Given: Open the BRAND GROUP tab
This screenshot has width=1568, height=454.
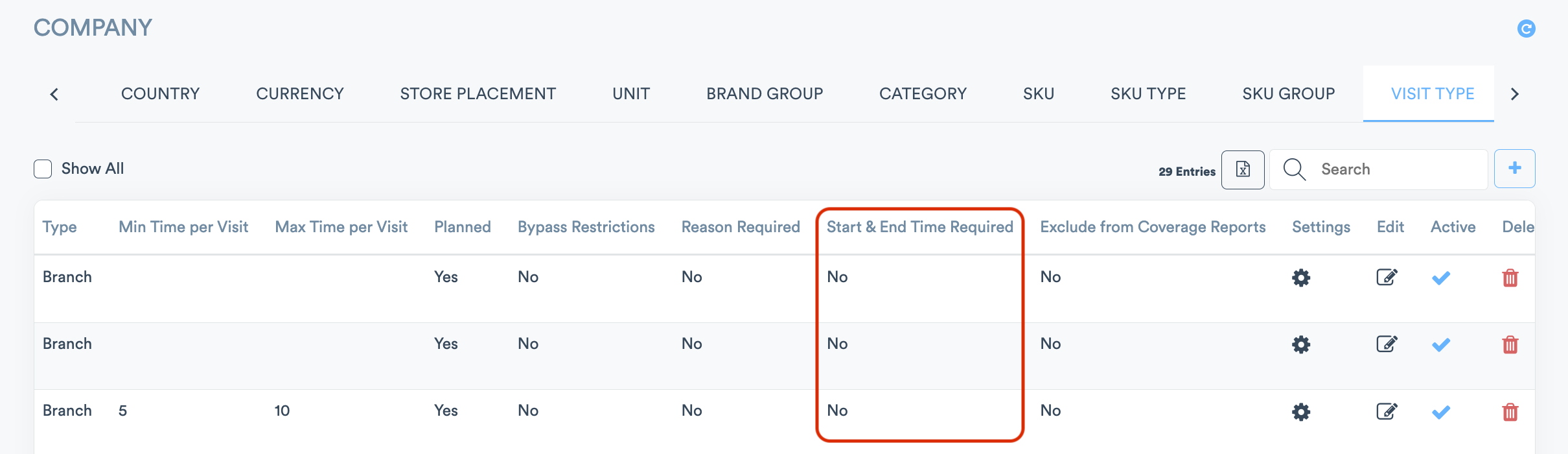Looking at the screenshot, I should click(765, 94).
